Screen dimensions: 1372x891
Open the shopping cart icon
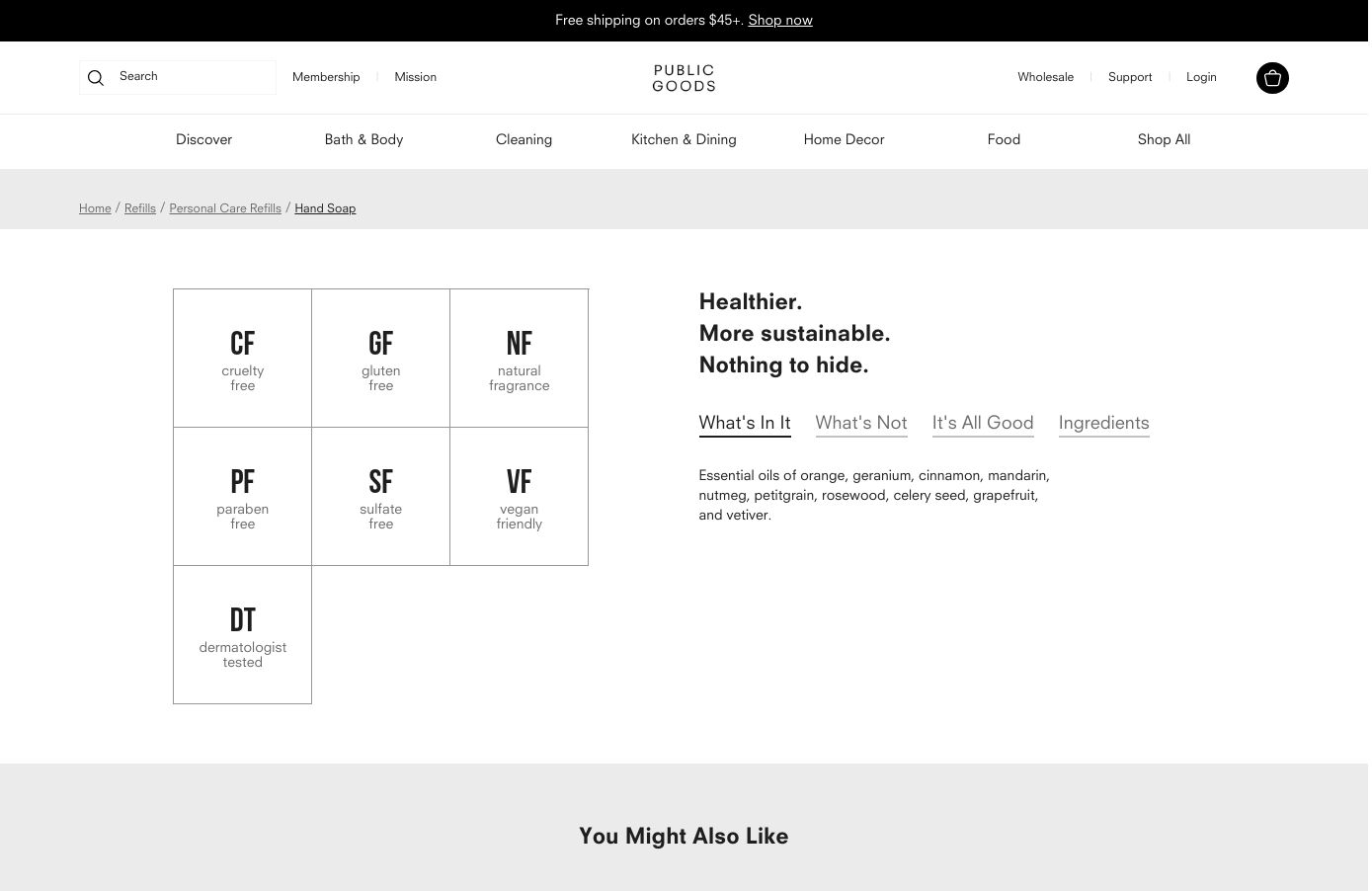click(x=1272, y=78)
